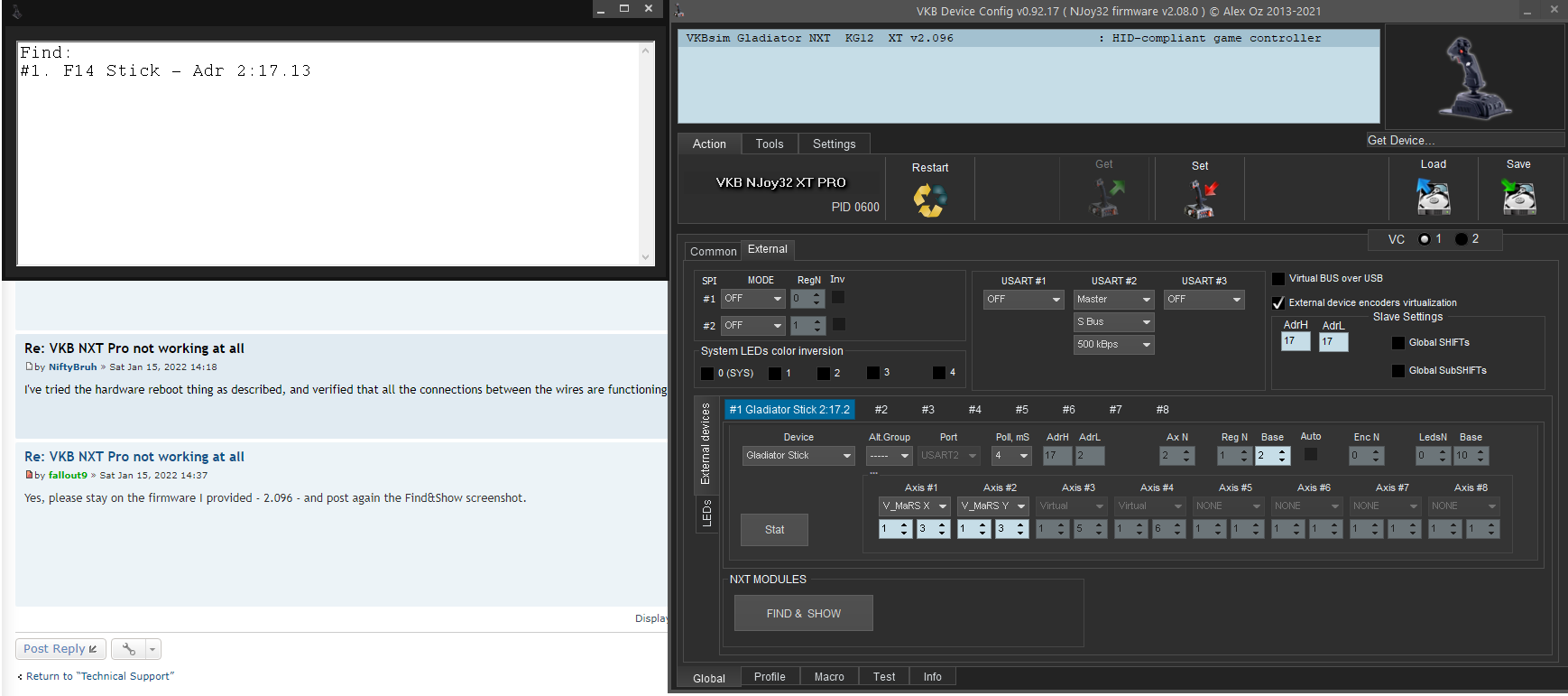Open the Info bottom tab
This screenshot has width=1568, height=696.
coord(933,677)
